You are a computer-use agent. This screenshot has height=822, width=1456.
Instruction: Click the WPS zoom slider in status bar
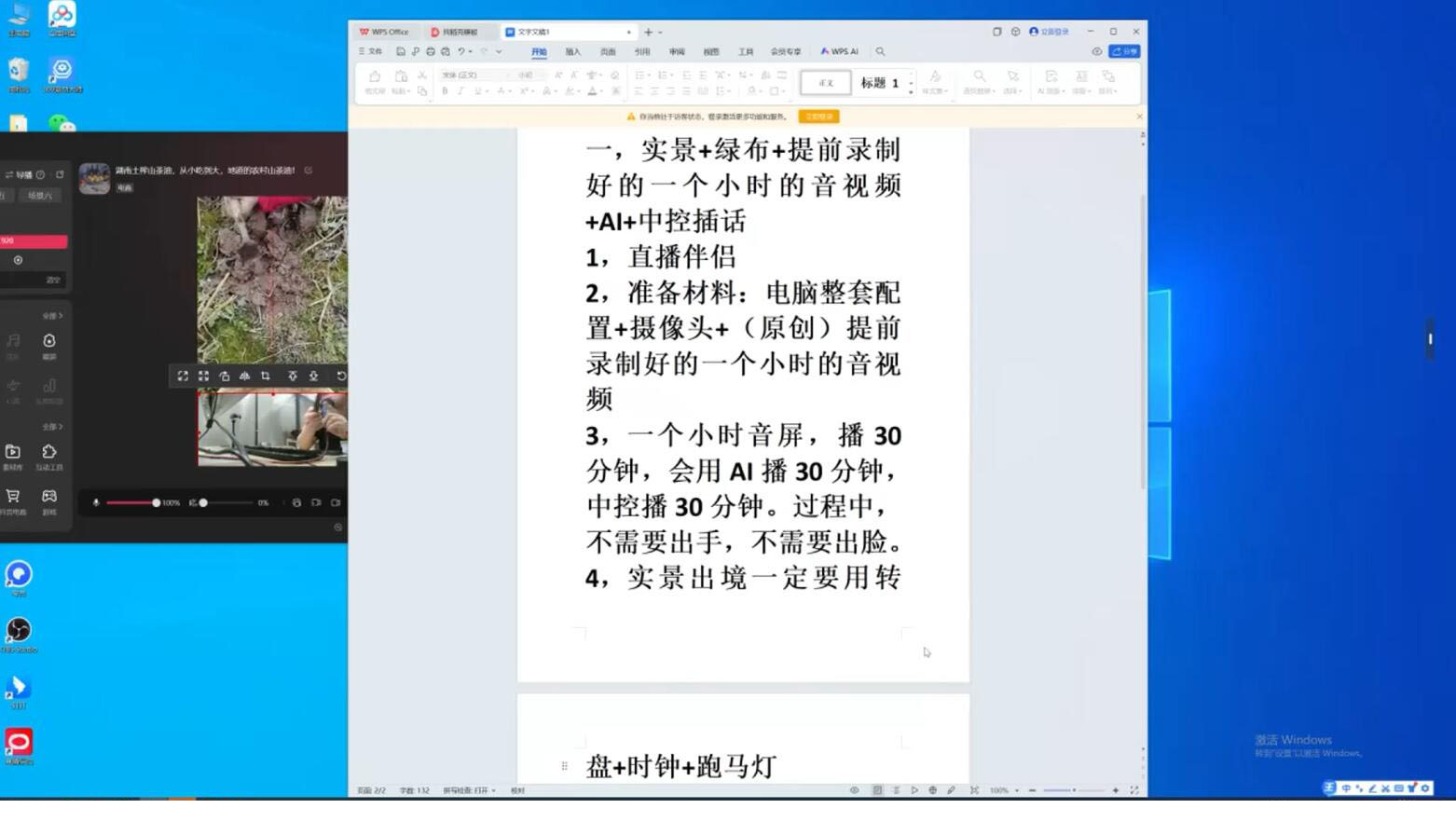pyautogui.click(x=1074, y=790)
